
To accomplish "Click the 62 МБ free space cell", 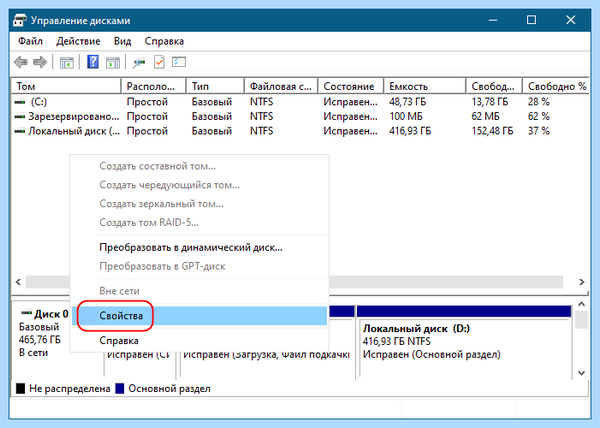I will tap(486, 117).
